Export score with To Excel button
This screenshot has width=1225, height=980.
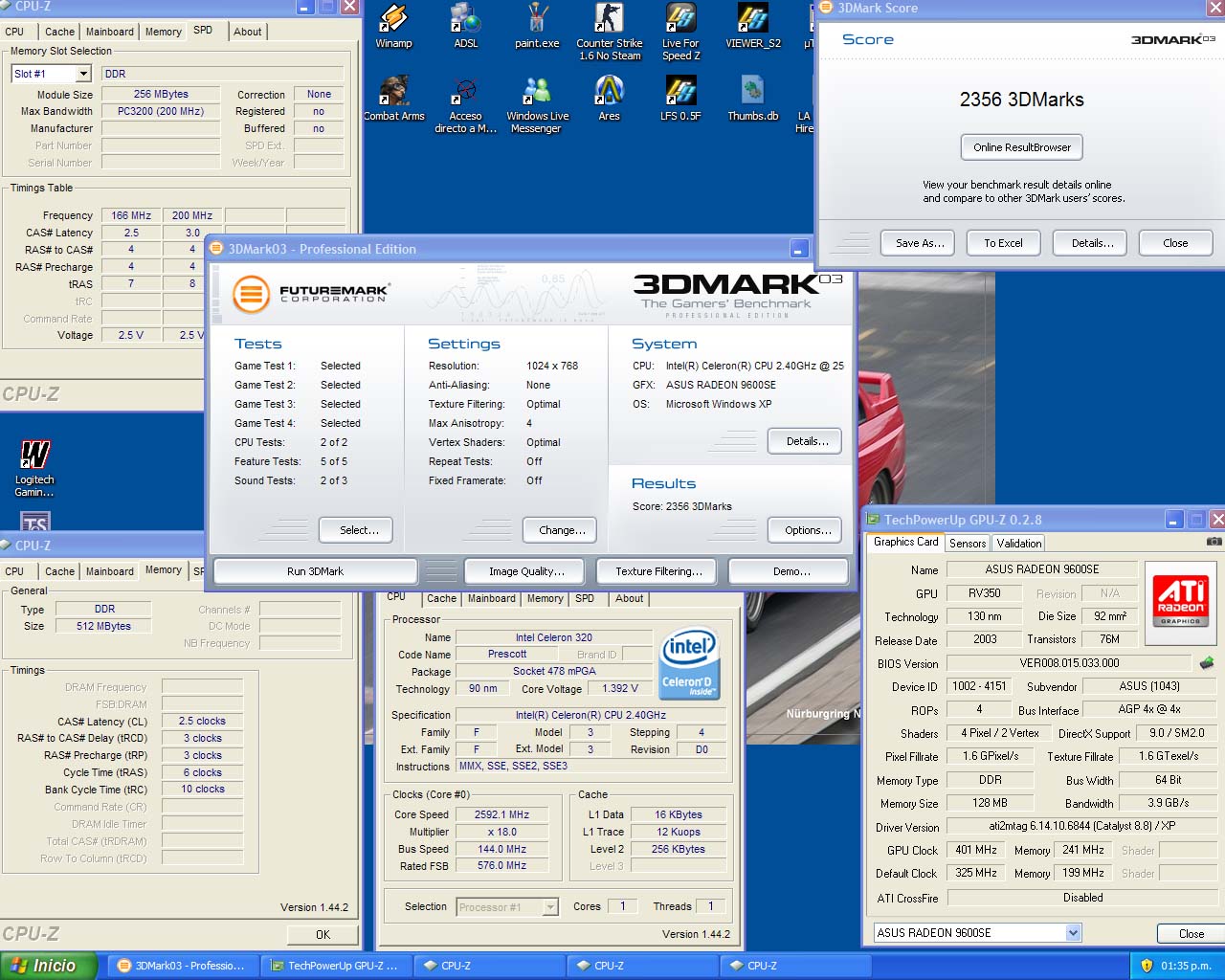click(1003, 243)
